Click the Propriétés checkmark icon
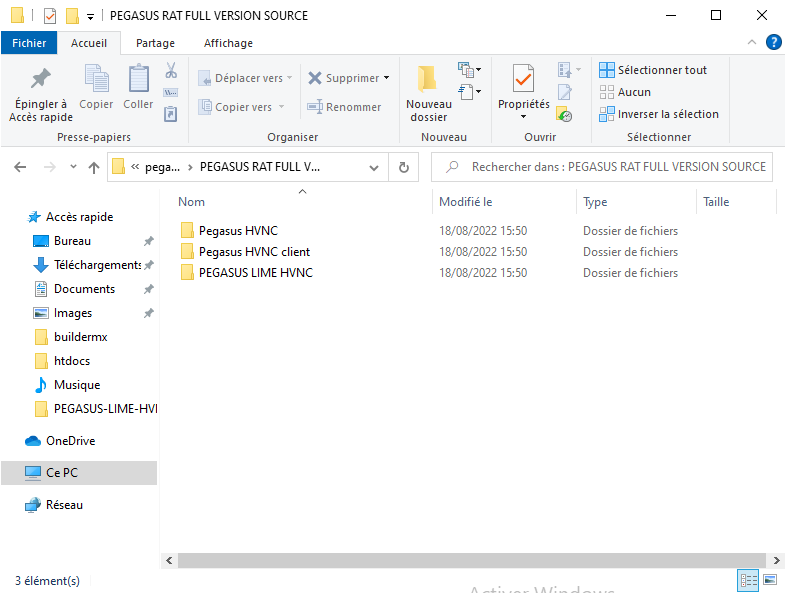This screenshot has width=786, height=593. [x=523, y=79]
